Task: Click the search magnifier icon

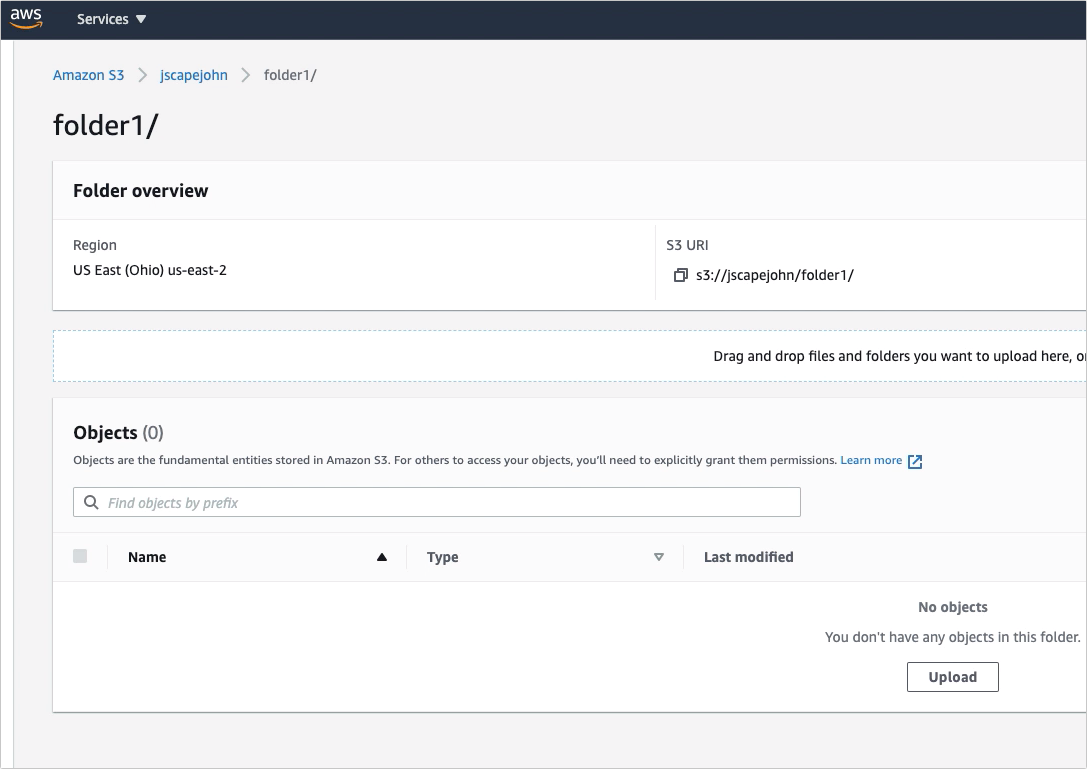Action: (91, 502)
